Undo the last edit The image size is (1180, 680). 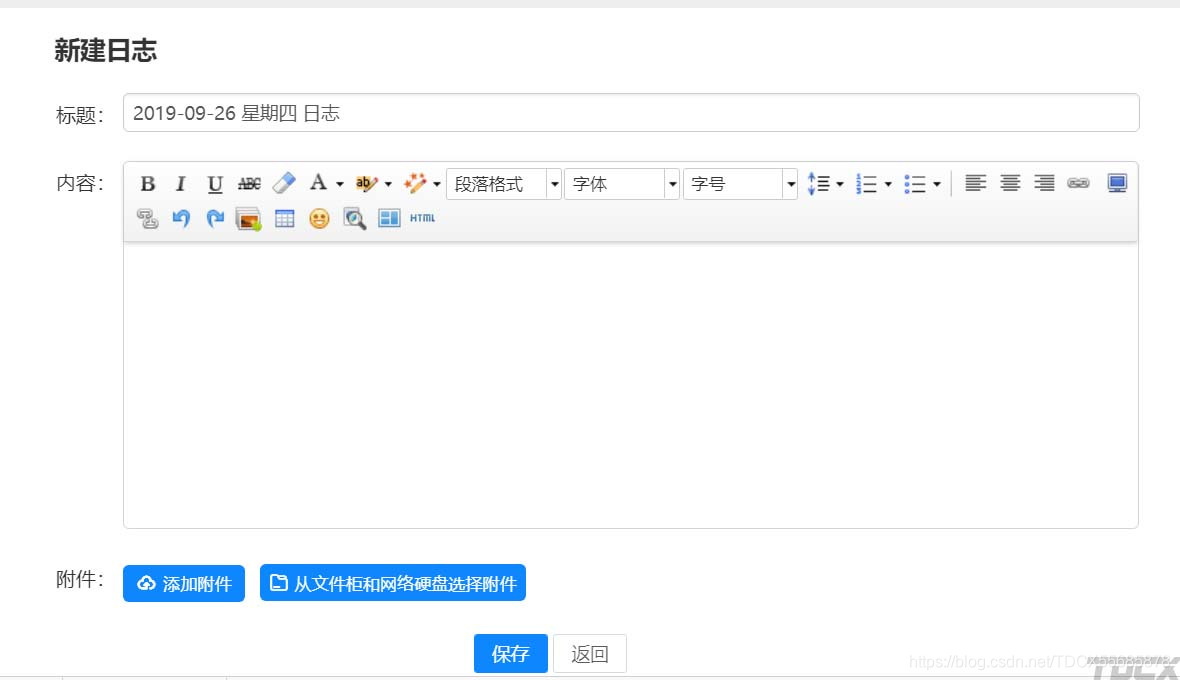click(181, 218)
